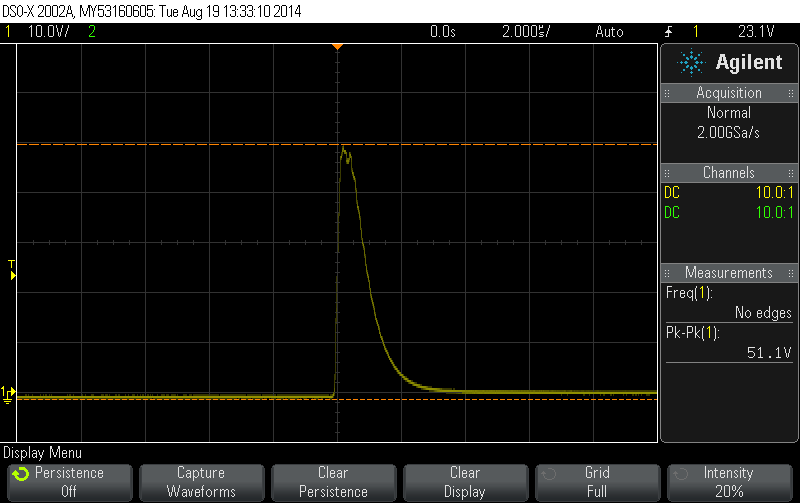The image size is (800, 503).
Task: Click the Auto trigger mode label
Action: (609, 32)
